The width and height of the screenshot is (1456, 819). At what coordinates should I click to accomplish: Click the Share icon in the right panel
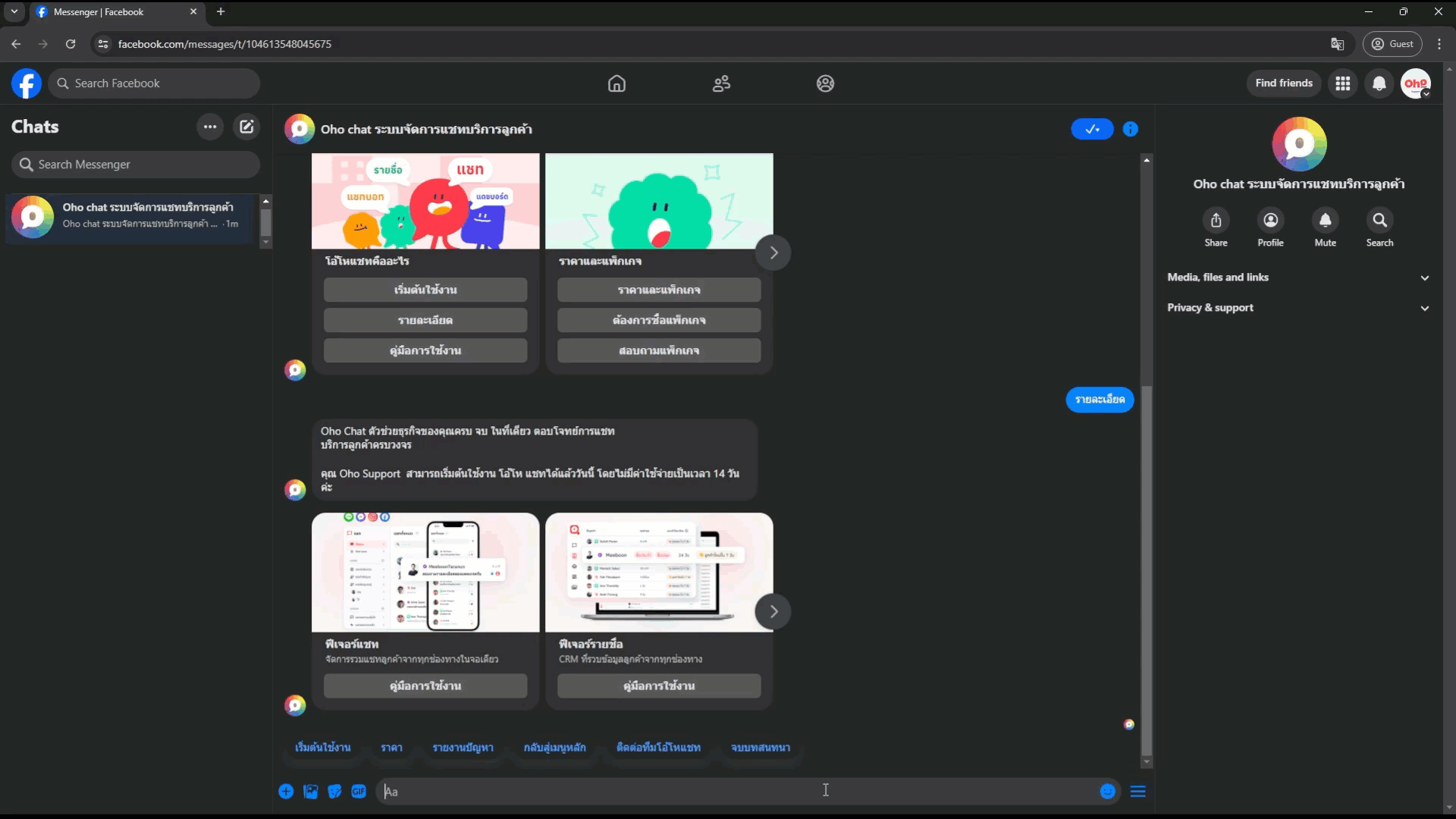[1216, 220]
